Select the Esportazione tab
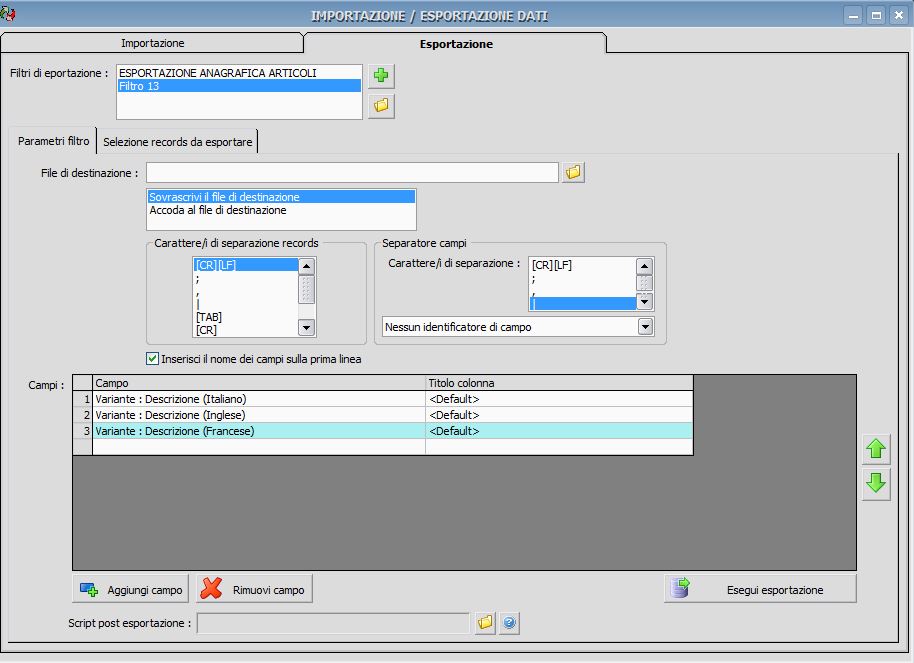The height and width of the screenshot is (663, 914). coord(456,44)
